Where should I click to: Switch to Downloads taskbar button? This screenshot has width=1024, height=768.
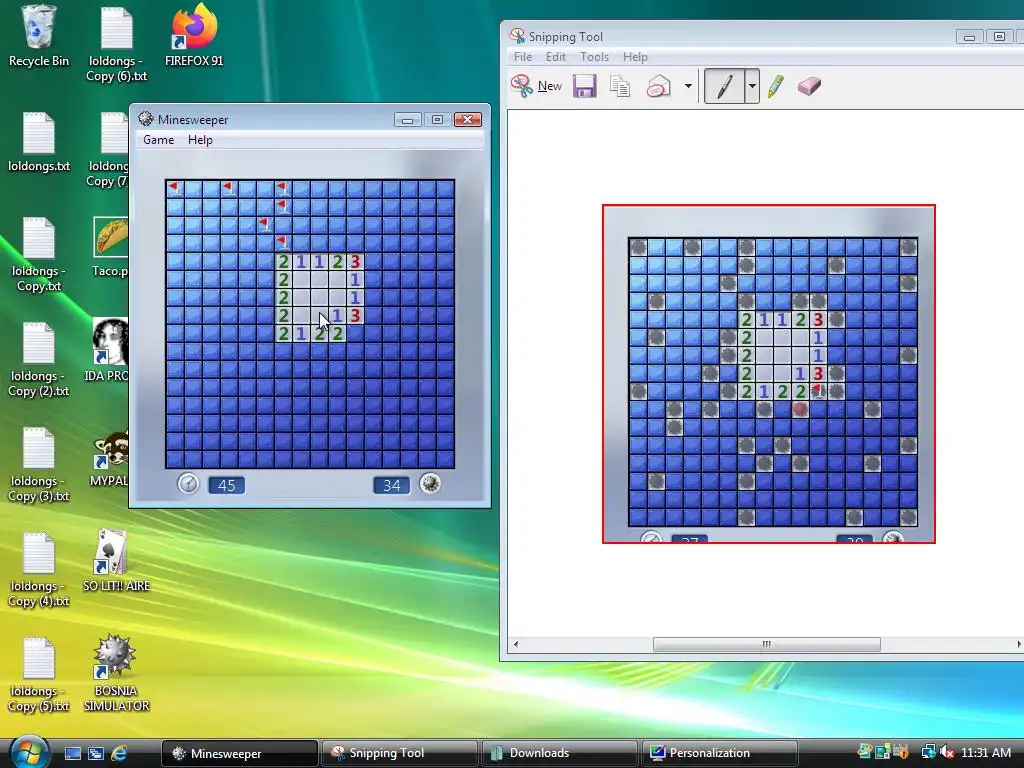[x=560, y=754]
